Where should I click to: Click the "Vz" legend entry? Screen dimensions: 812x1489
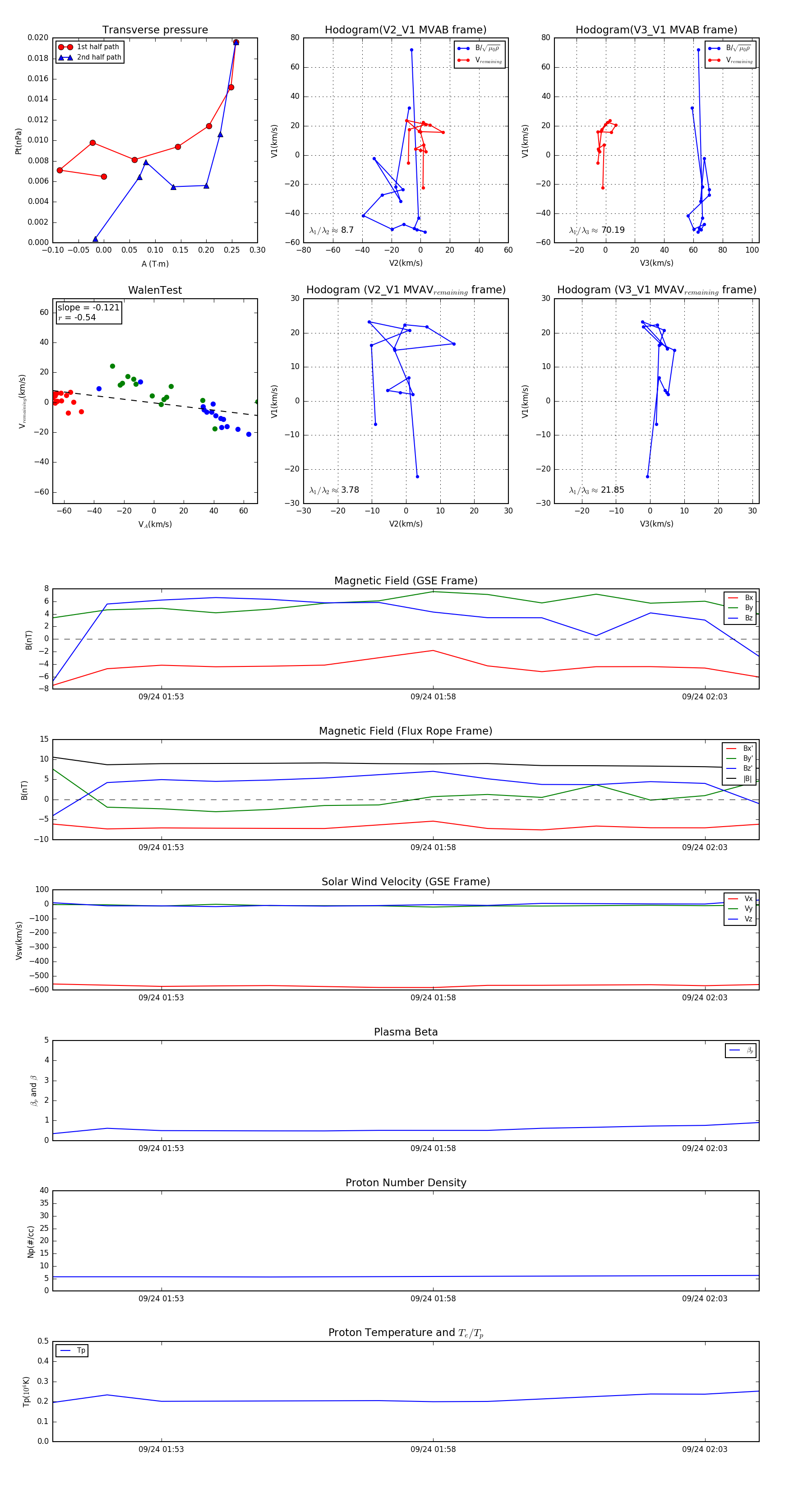740,919
